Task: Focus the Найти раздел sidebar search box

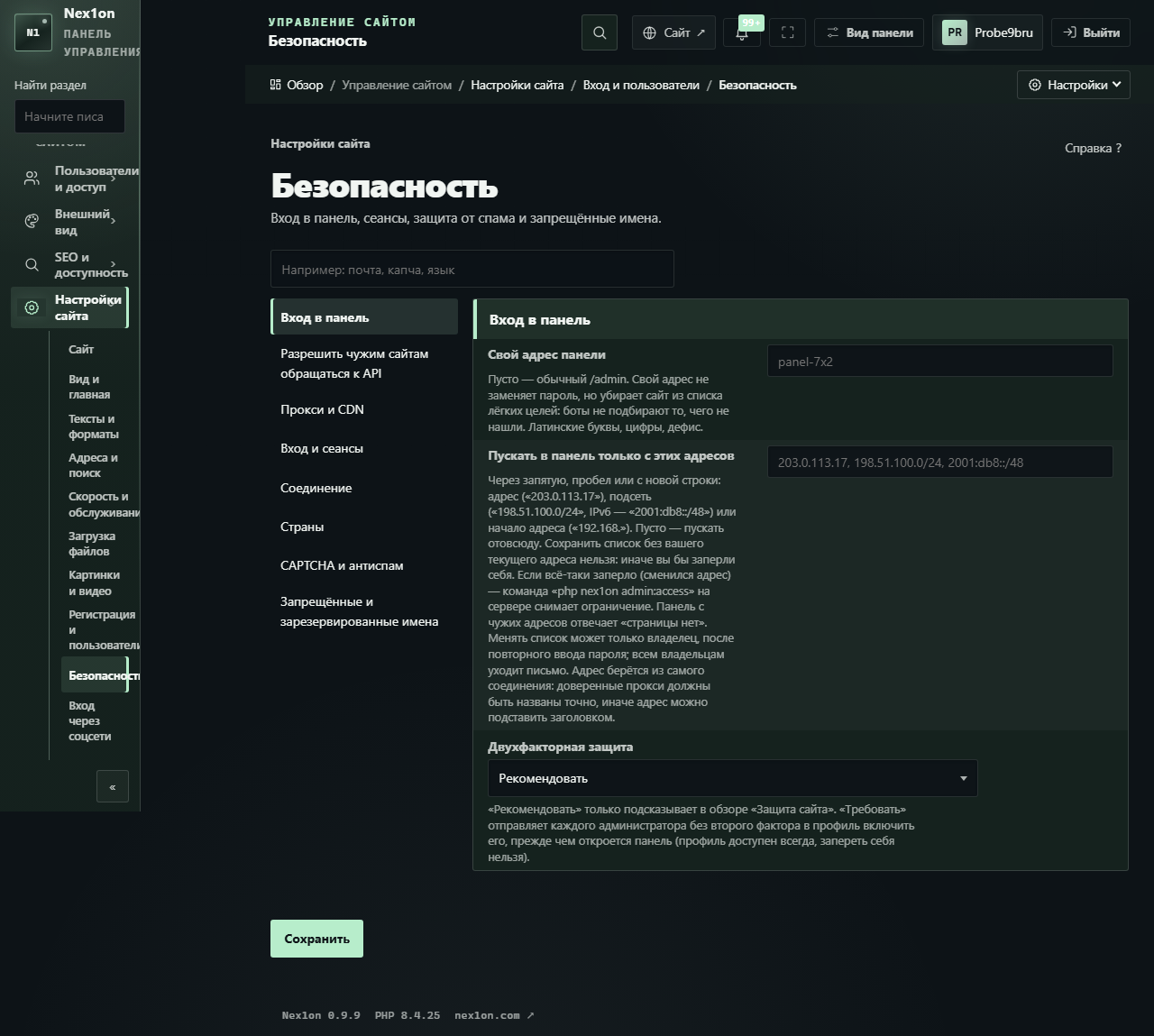Action: pyautogui.click(x=69, y=116)
